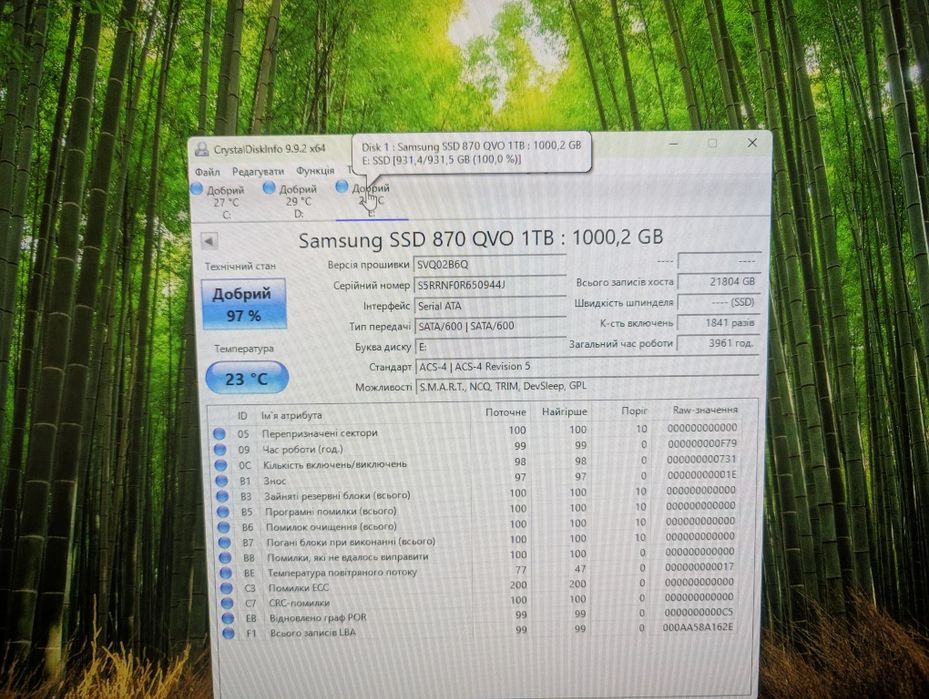Click status icon for attribute BE
This screenshot has width=929, height=699.
coord(226,573)
